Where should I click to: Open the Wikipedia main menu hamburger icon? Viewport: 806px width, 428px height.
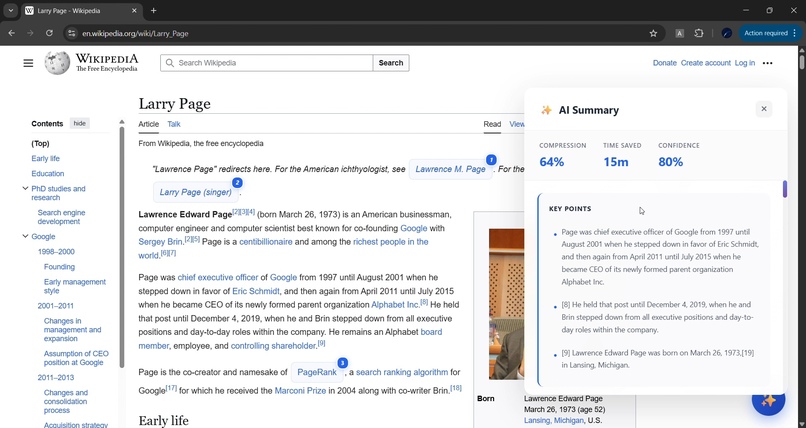coord(28,63)
